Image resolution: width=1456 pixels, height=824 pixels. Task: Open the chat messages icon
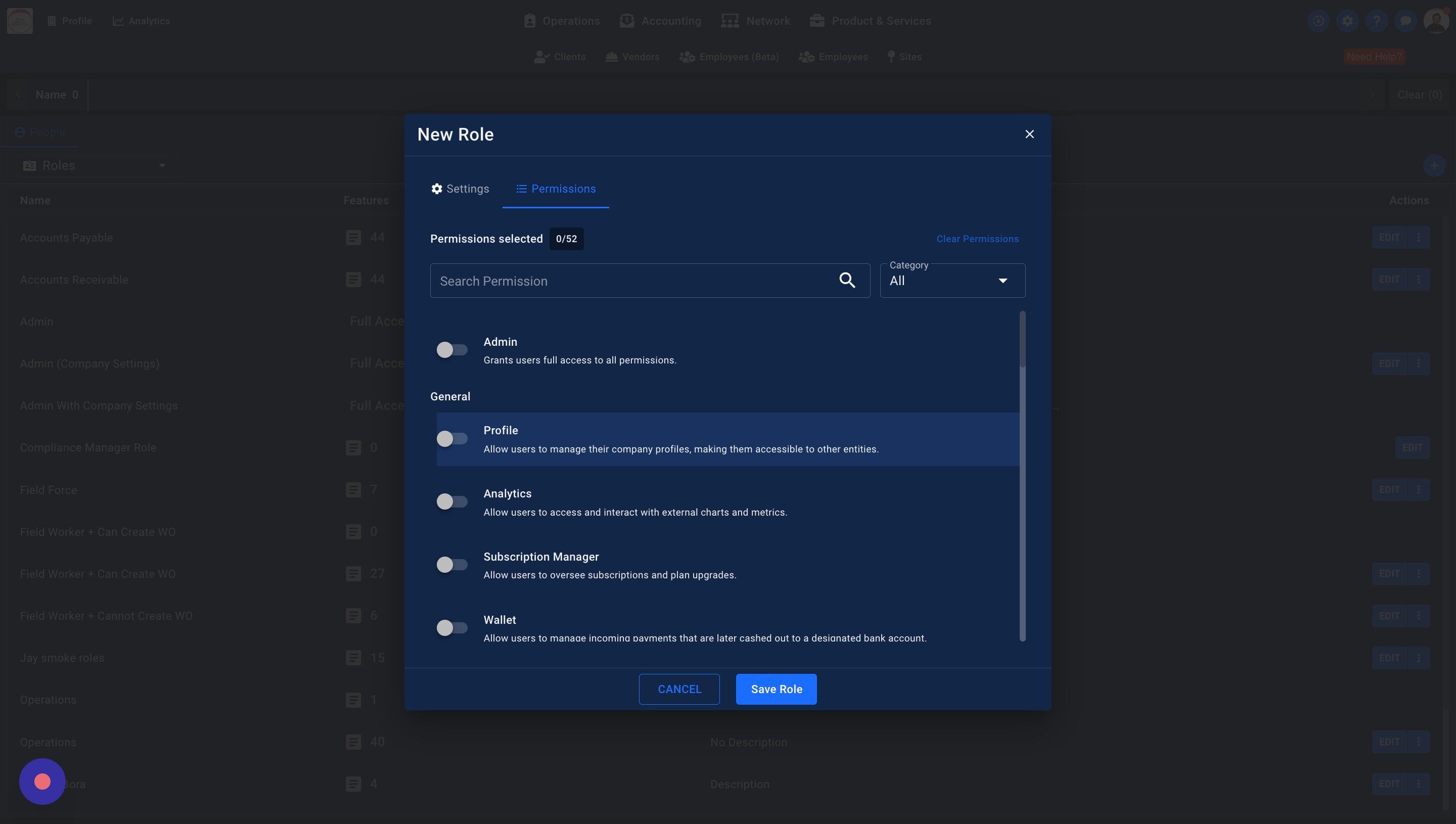click(x=1405, y=21)
